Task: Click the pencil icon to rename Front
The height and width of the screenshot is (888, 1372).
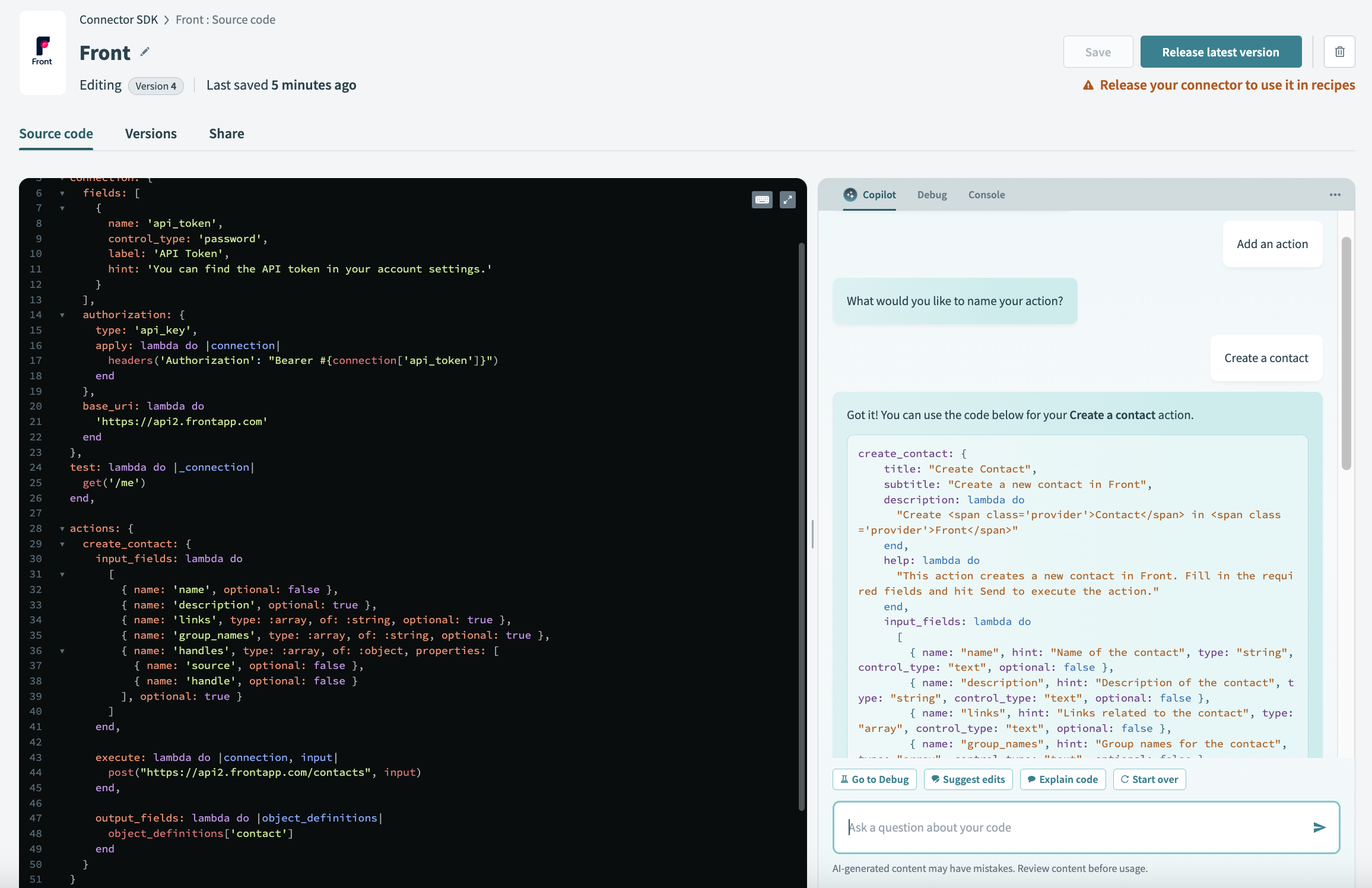Action: click(x=145, y=52)
